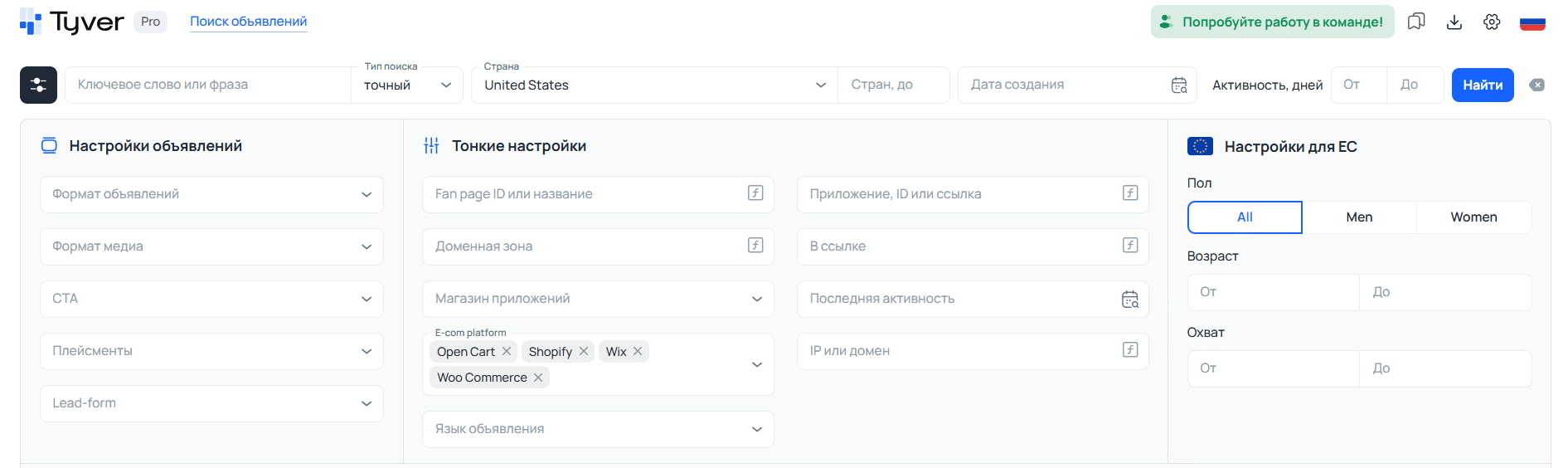
Task: Clear search with the grey X icon
Action: pos(1537,85)
